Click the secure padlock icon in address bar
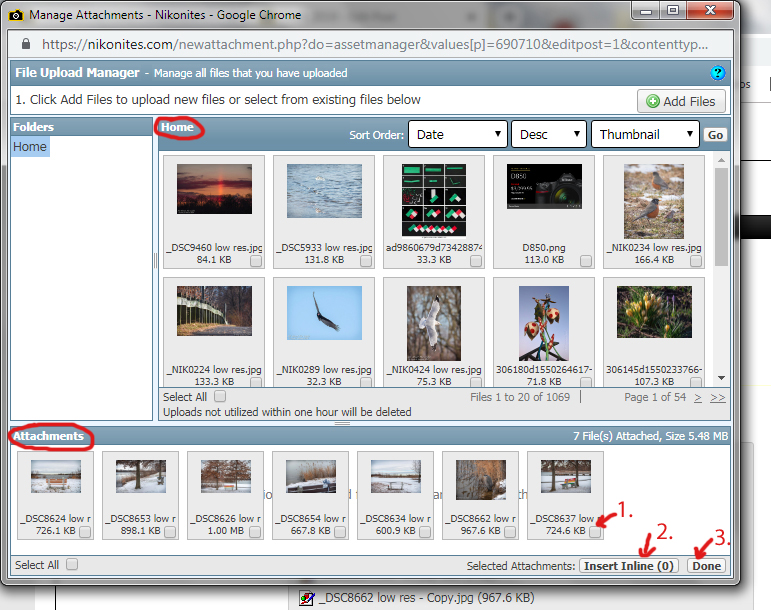 pos(24,45)
